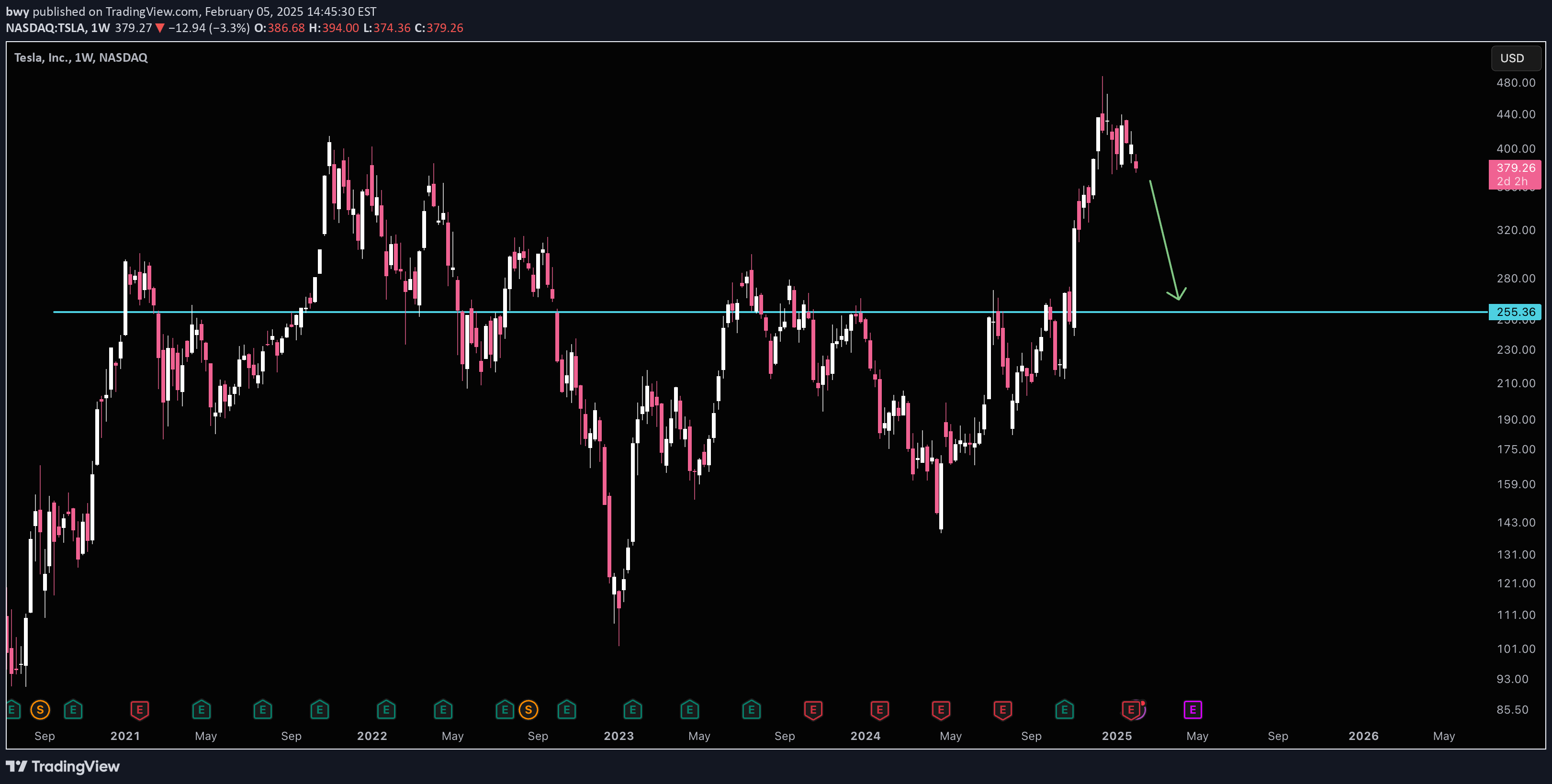Open the green E marker right of the 2020 split marker
Screen dimensions: 1552x784
click(73, 710)
